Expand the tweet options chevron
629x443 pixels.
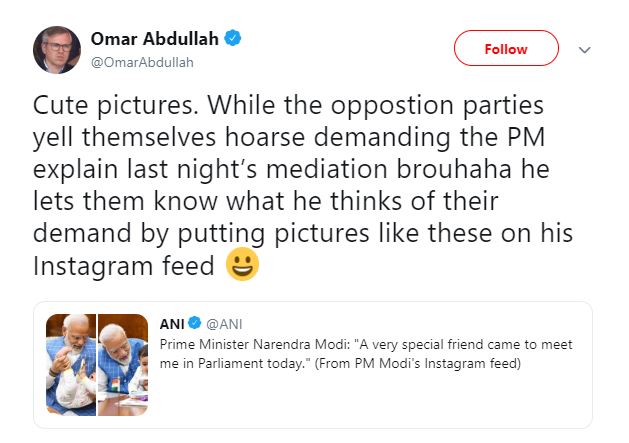click(586, 49)
